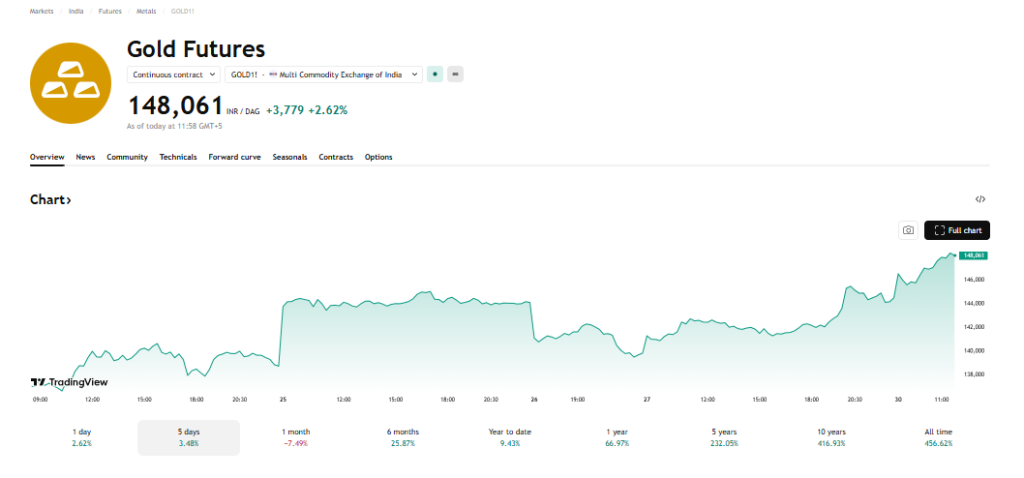Open the embed code icon beside Chart
Viewport: 1024px width, 478px height.
click(980, 199)
